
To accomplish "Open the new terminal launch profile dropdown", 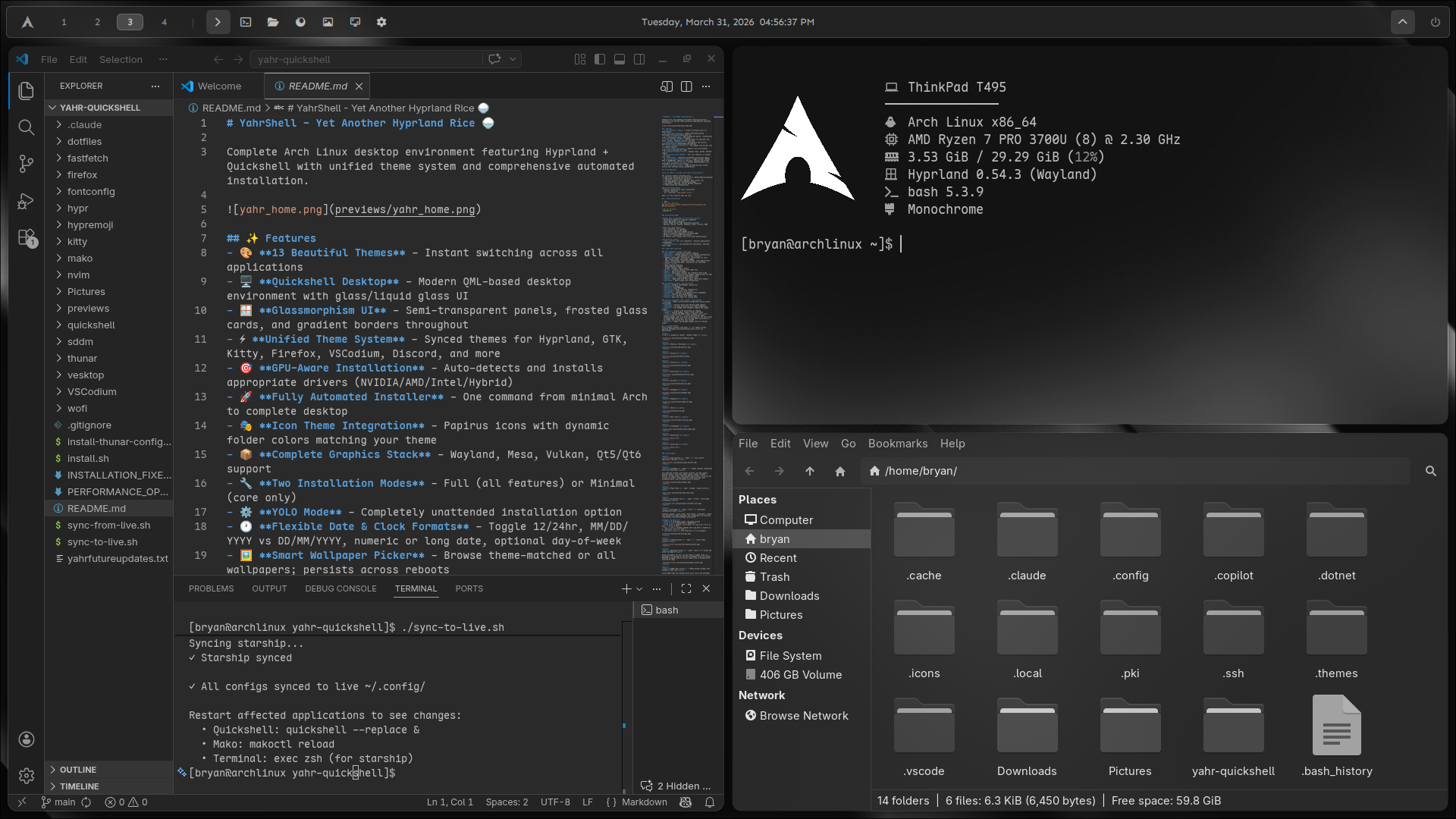I will pyautogui.click(x=639, y=588).
